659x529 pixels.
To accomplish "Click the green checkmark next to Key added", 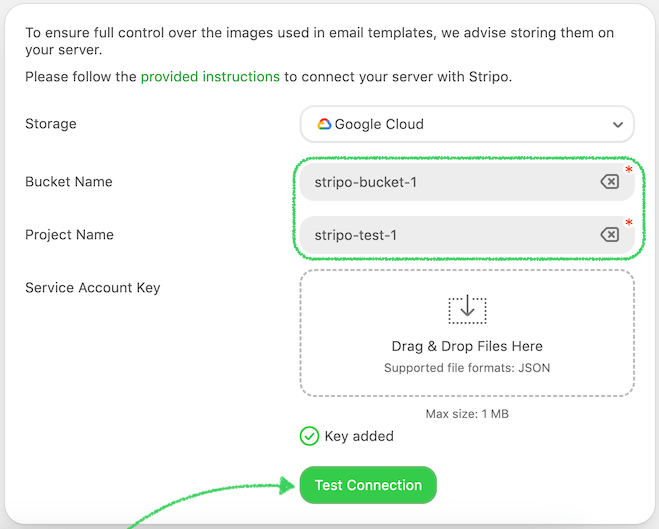I will point(310,436).
